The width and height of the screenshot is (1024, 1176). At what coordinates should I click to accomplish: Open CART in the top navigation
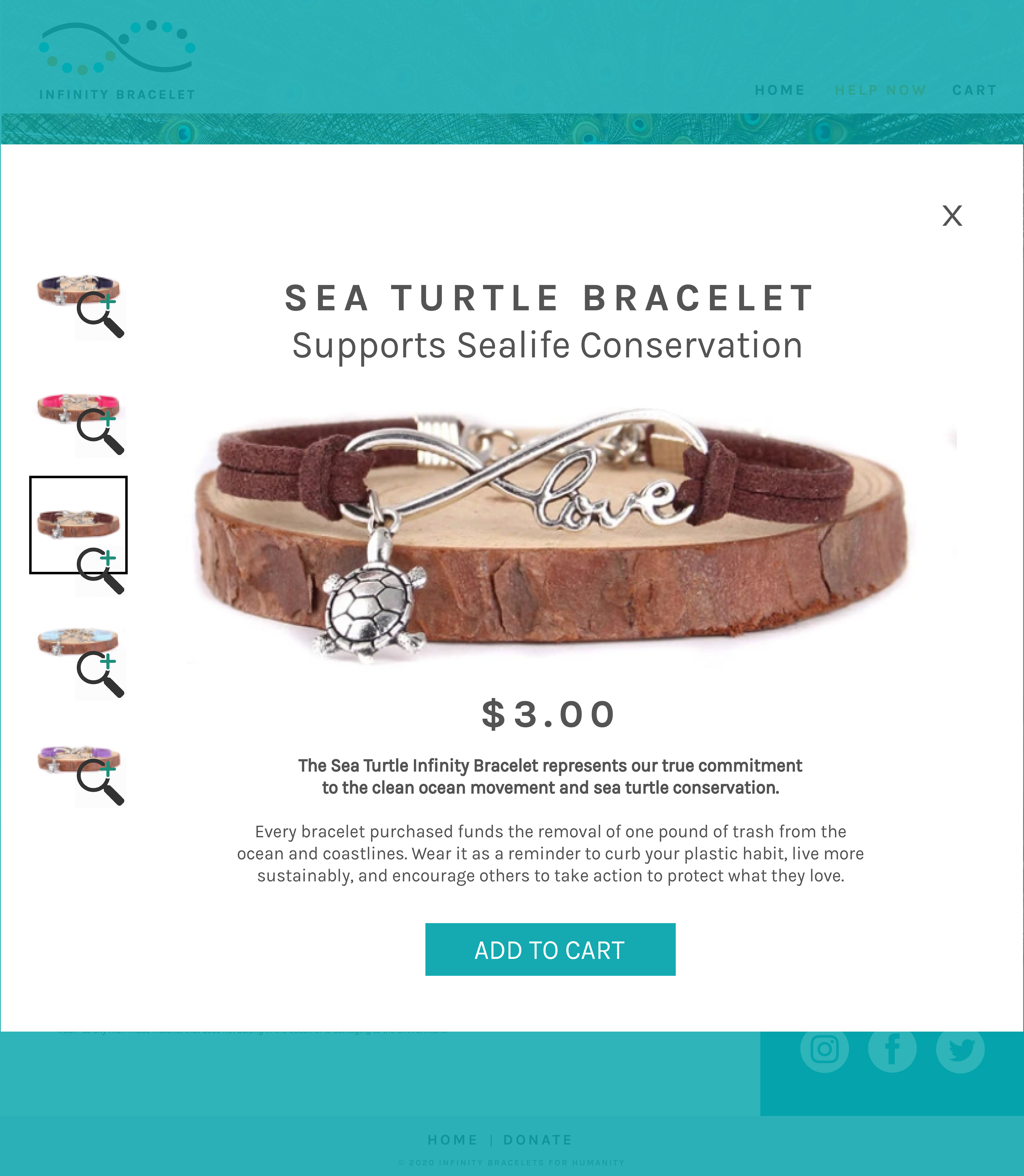tap(974, 90)
